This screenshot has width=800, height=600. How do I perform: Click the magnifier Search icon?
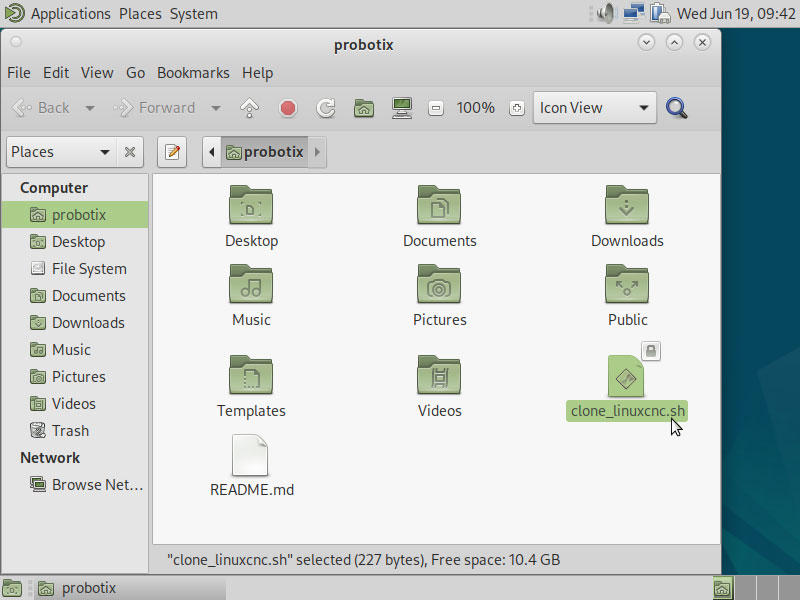click(677, 108)
